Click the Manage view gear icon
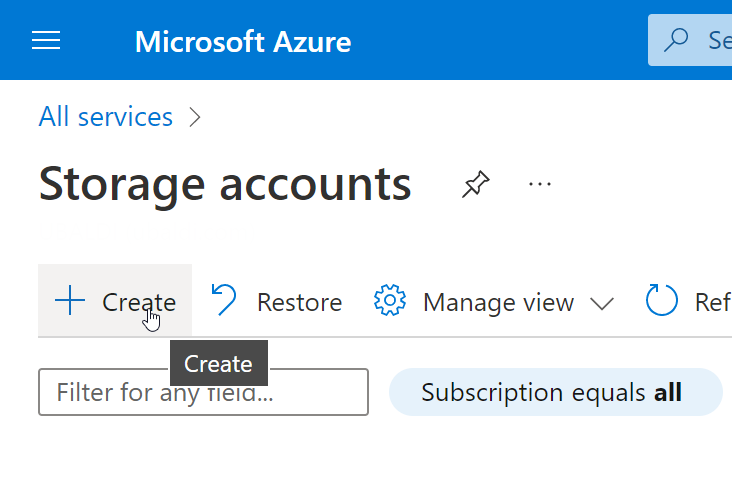The height and width of the screenshot is (478, 732). click(389, 300)
